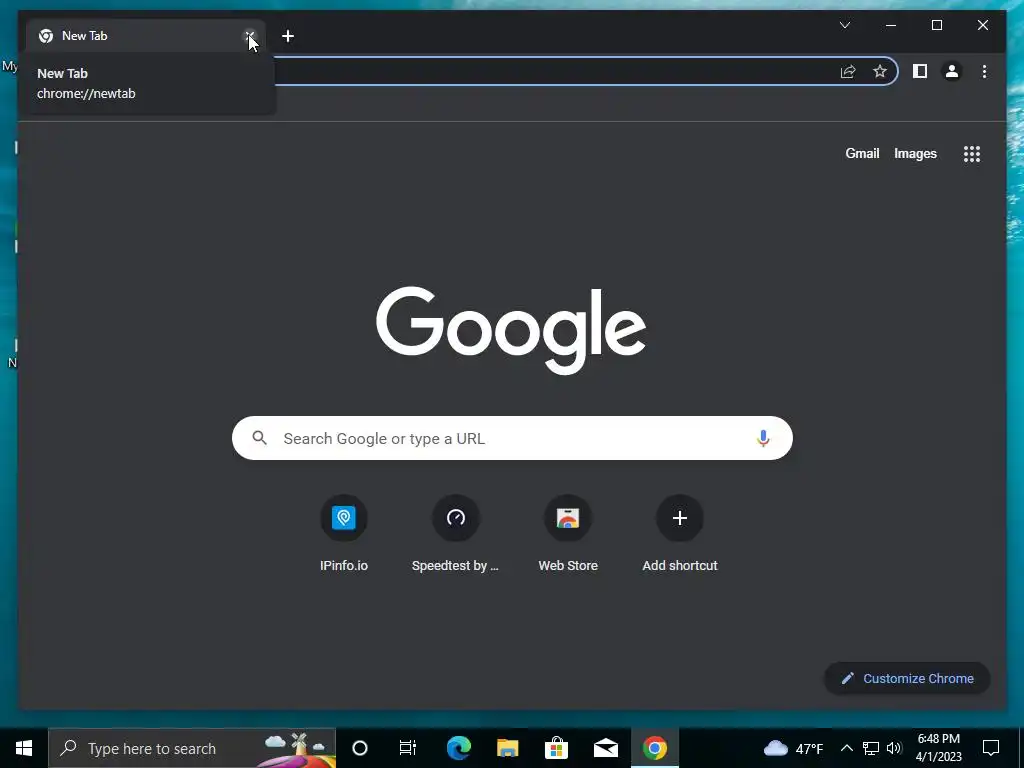Open the 47°F weather widget
The image size is (1024, 768).
click(793, 748)
